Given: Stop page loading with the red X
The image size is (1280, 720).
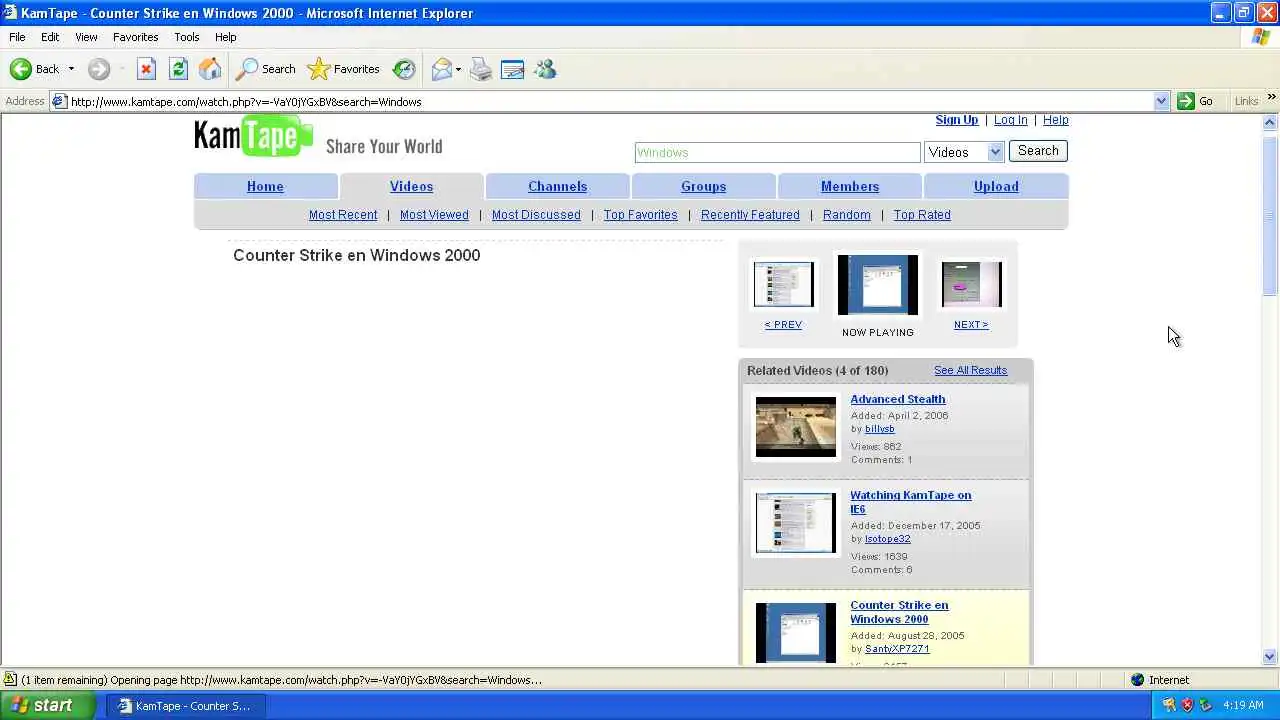Looking at the screenshot, I should click(146, 69).
